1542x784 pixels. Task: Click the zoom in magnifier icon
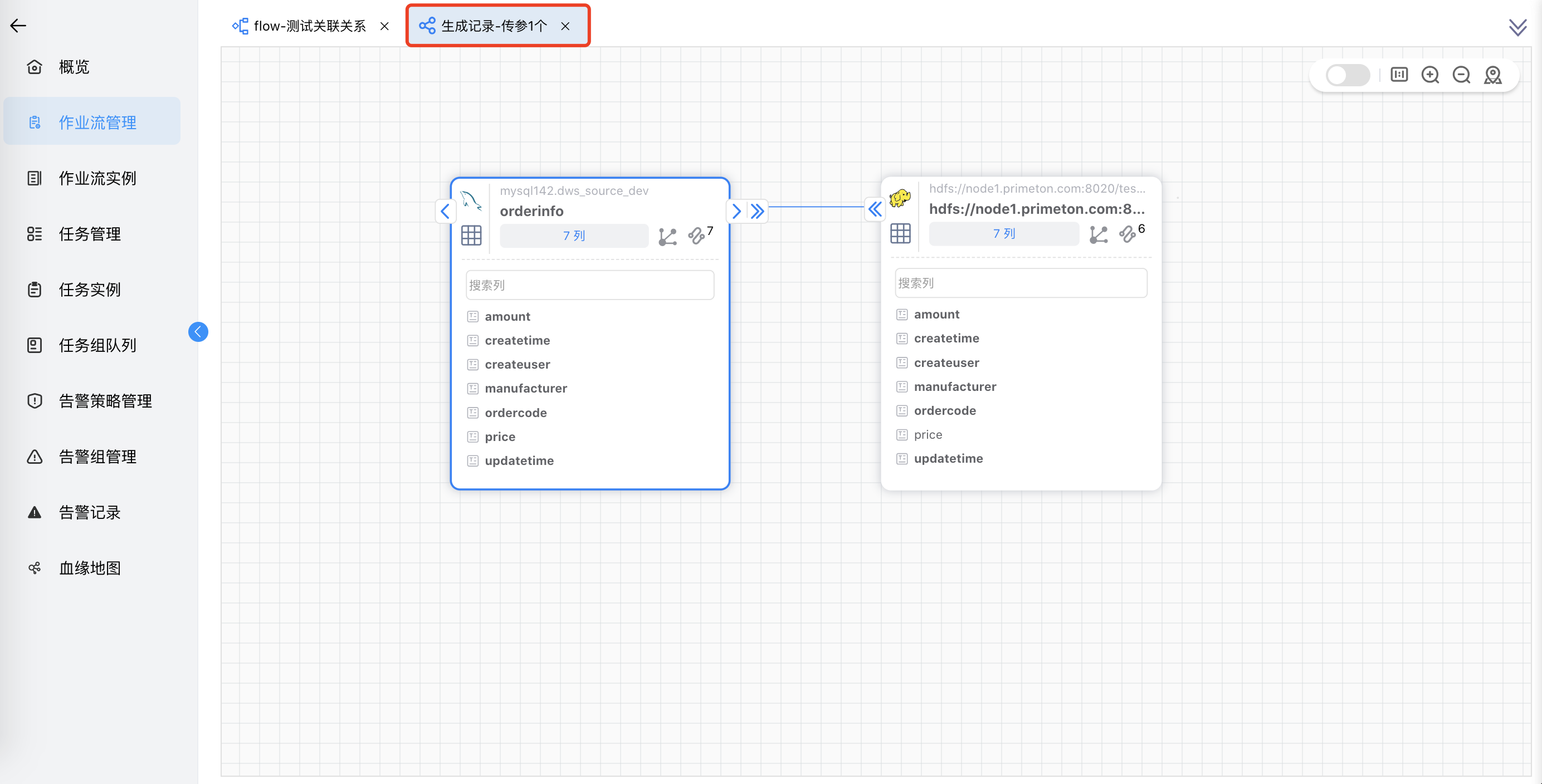pos(1430,75)
